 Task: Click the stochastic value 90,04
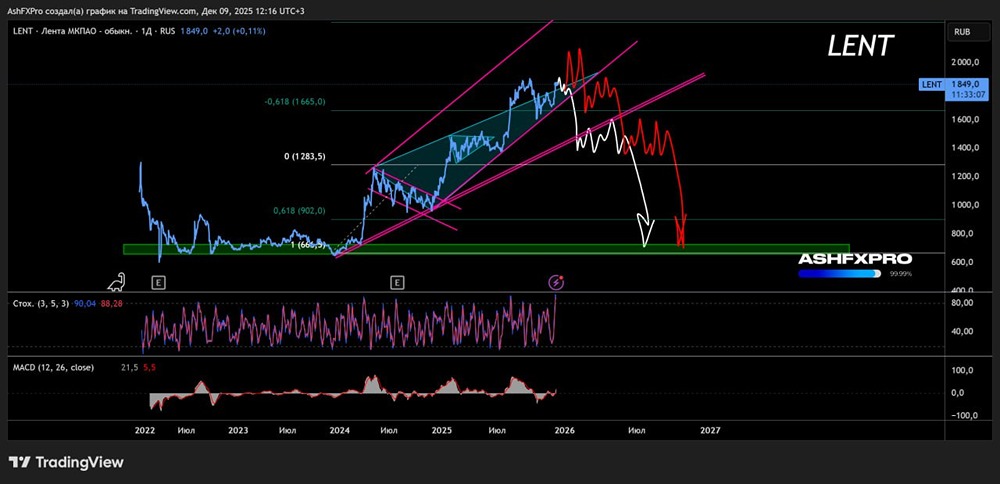pos(84,304)
